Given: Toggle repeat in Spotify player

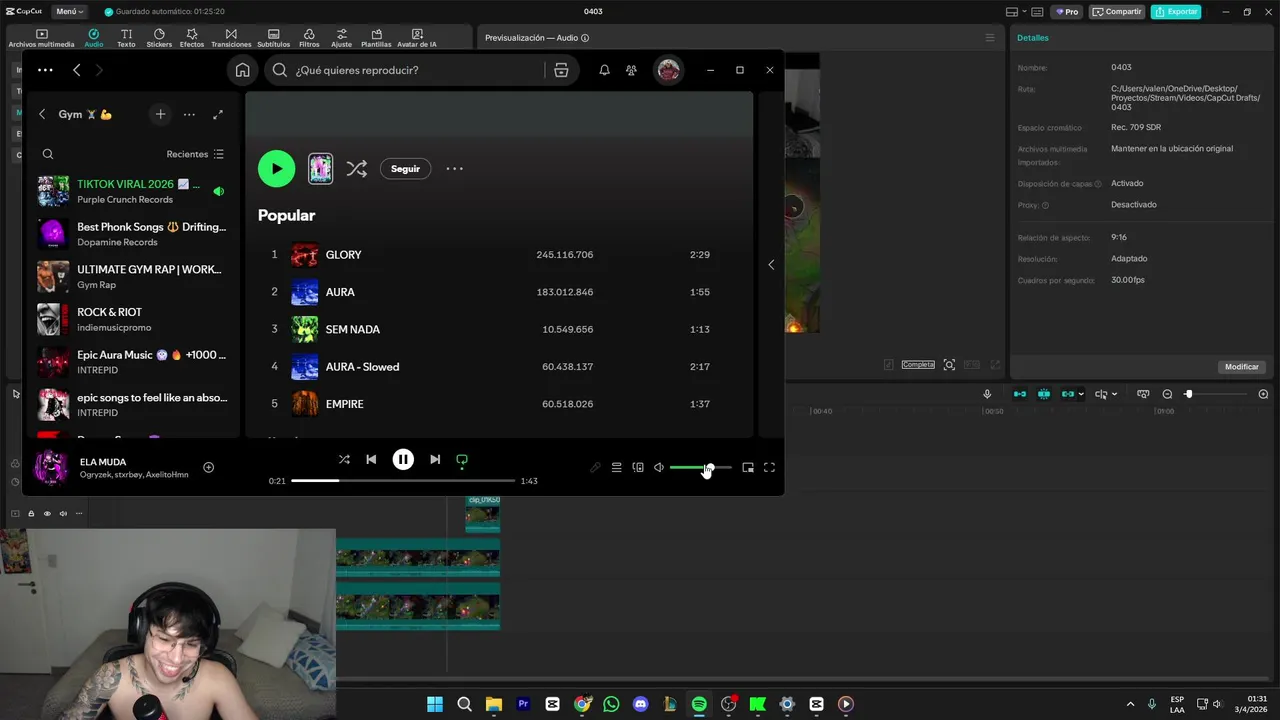Looking at the screenshot, I should (x=462, y=460).
